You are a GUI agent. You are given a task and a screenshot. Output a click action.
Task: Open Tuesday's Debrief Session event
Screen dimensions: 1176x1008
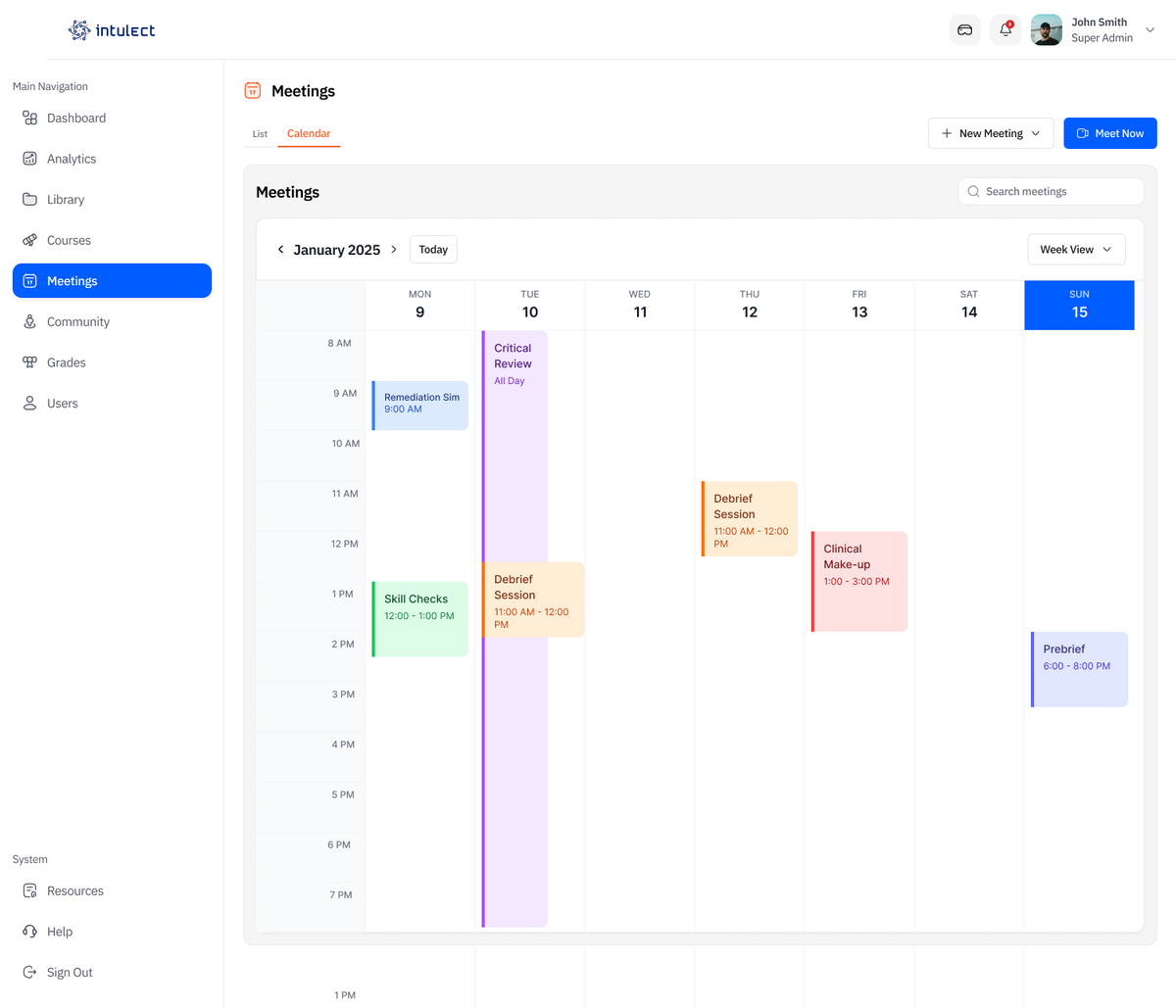click(x=533, y=600)
